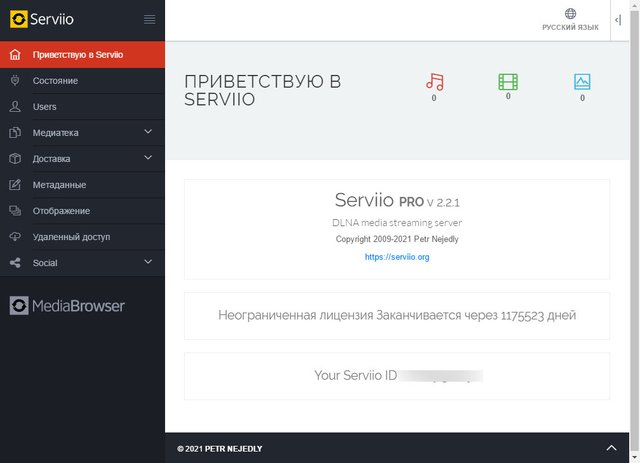This screenshot has width=640, height=463.
Task: Click the scroll-to-top arrow in footer
Action: [611, 448]
